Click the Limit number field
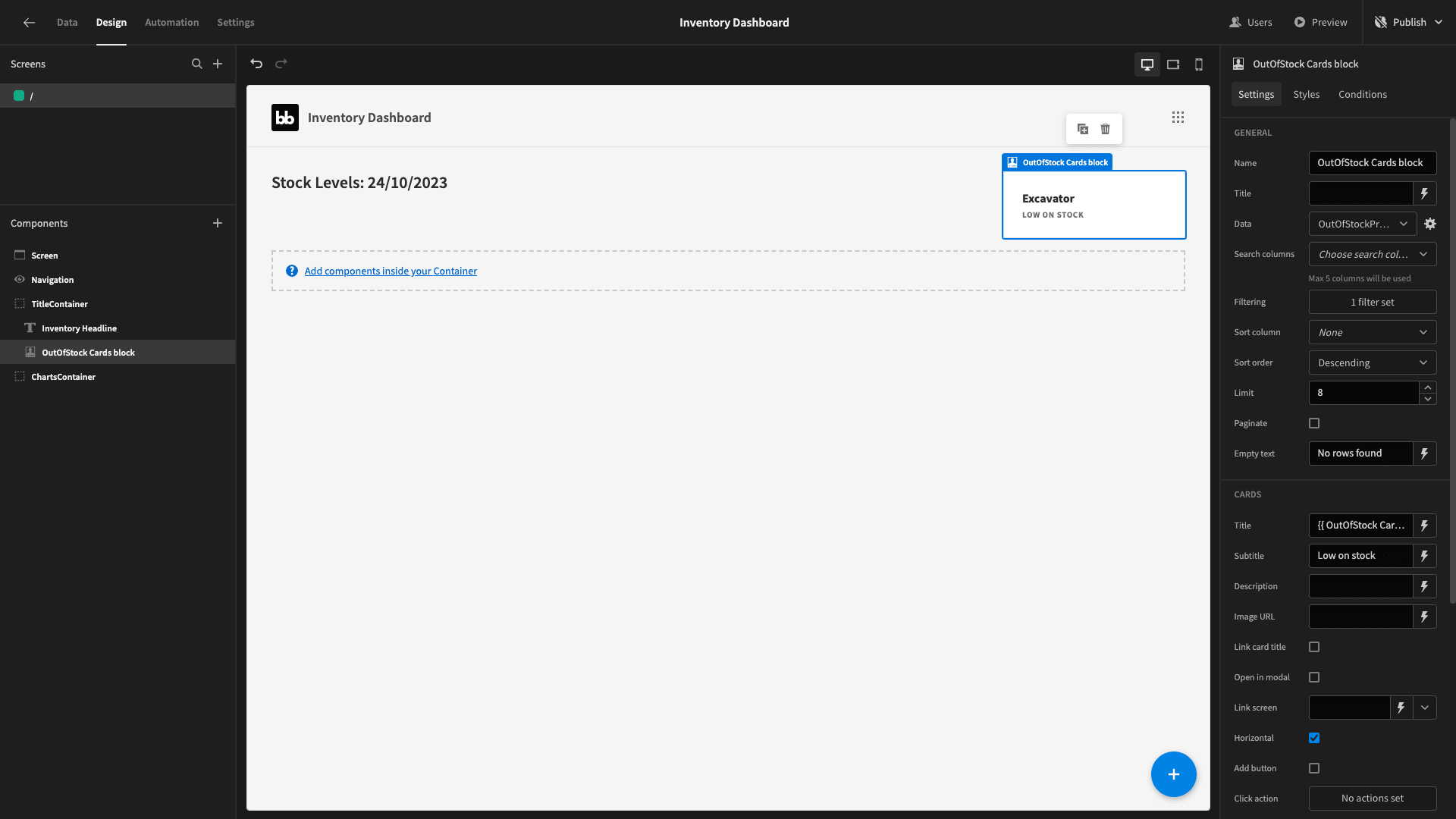The width and height of the screenshot is (1456, 819). [x=1363, y=393]
